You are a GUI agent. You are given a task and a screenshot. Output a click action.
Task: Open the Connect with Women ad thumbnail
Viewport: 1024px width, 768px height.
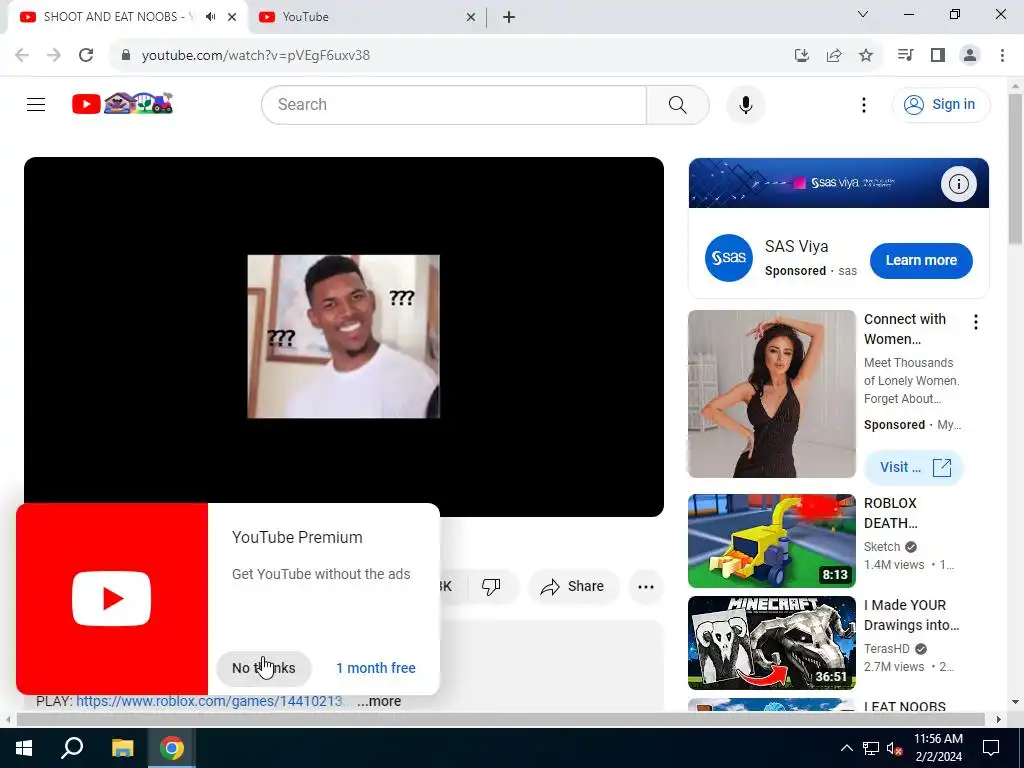[771, 394]
